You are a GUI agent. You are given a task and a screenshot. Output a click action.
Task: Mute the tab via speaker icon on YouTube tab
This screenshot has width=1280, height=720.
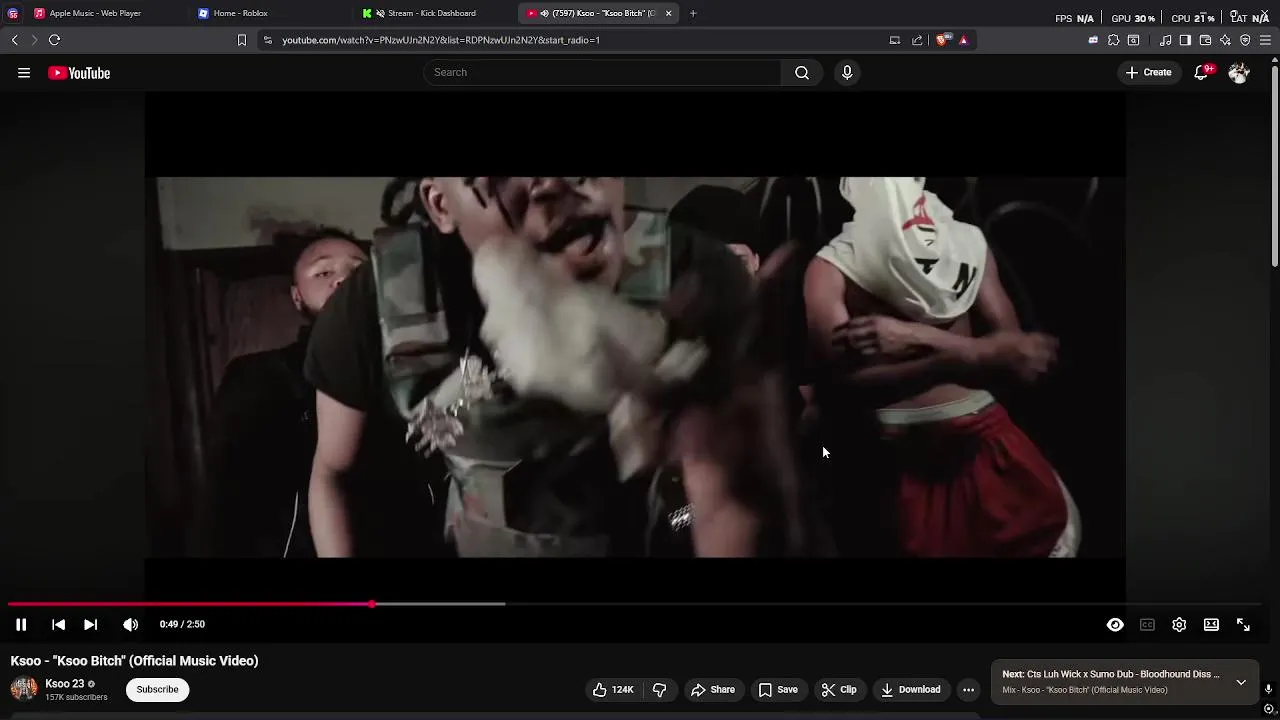[x=544, y=13]
